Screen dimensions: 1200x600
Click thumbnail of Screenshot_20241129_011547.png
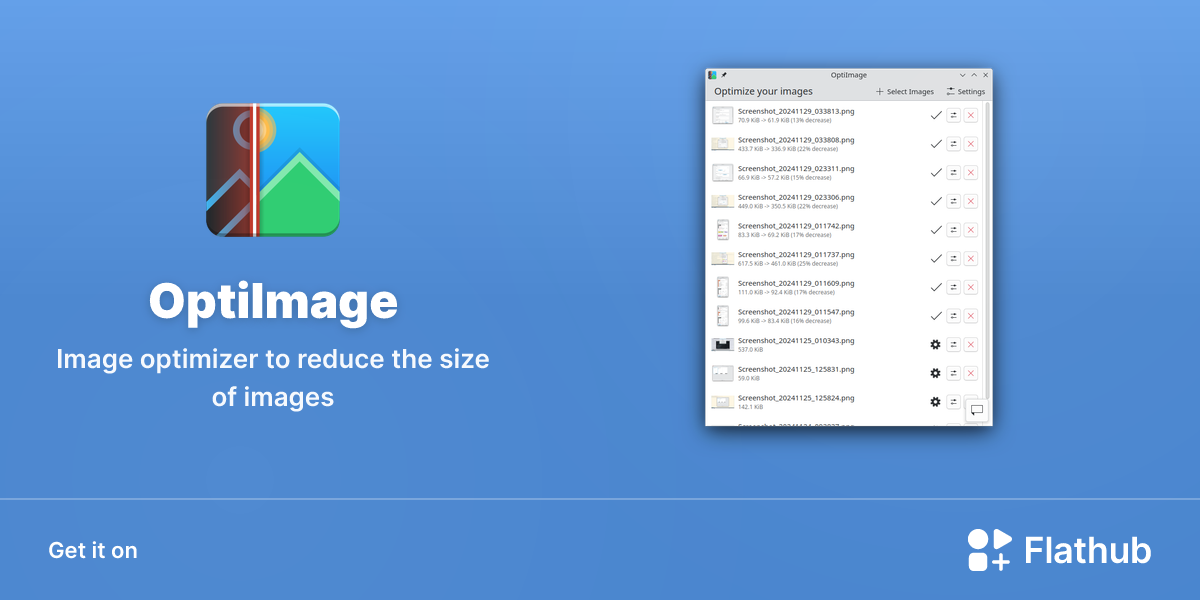[x=722, y=316]
